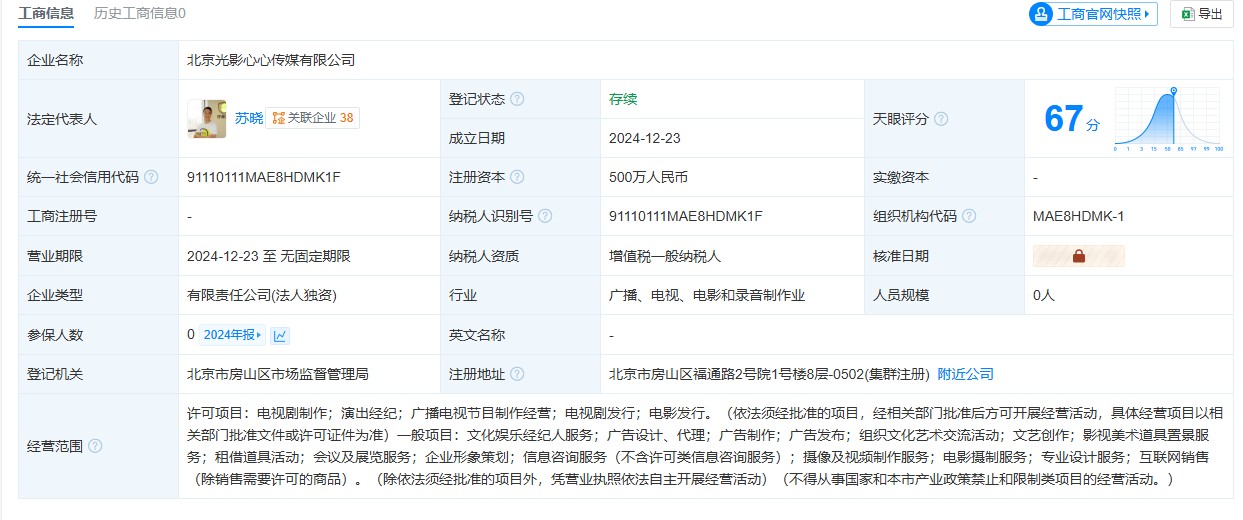The width and height of the screenshot is (1243, 520).
Task: Select organization code MAE8HDMK-1
Action: [1079, 216]
